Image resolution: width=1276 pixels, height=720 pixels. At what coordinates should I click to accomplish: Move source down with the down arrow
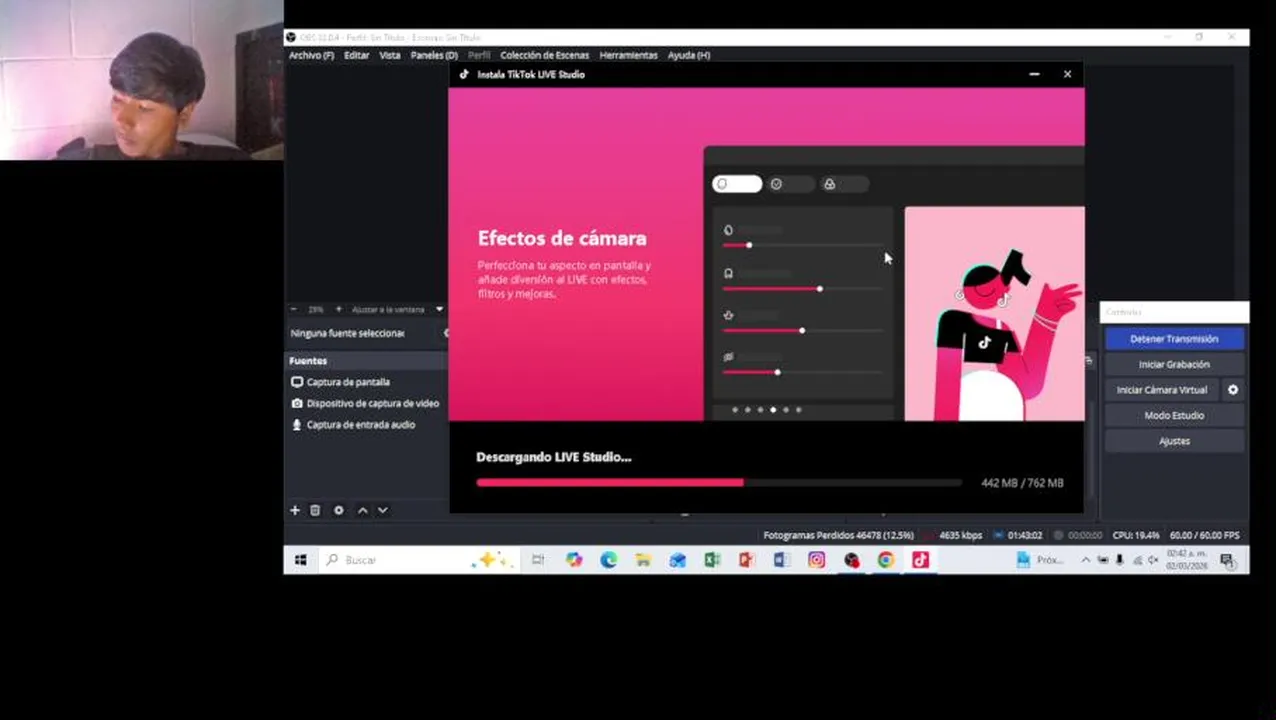pyautogui.click(x=382, y=510)
